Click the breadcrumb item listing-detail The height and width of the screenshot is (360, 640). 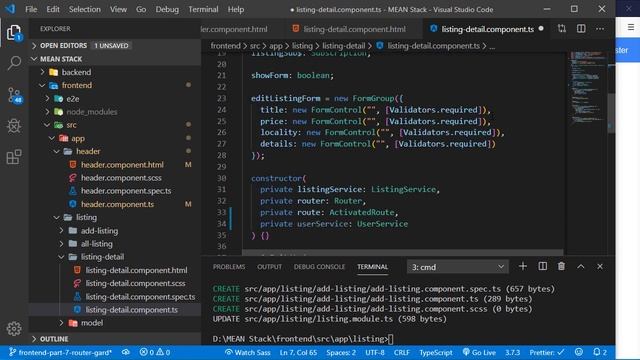click(x=344, y=46)
